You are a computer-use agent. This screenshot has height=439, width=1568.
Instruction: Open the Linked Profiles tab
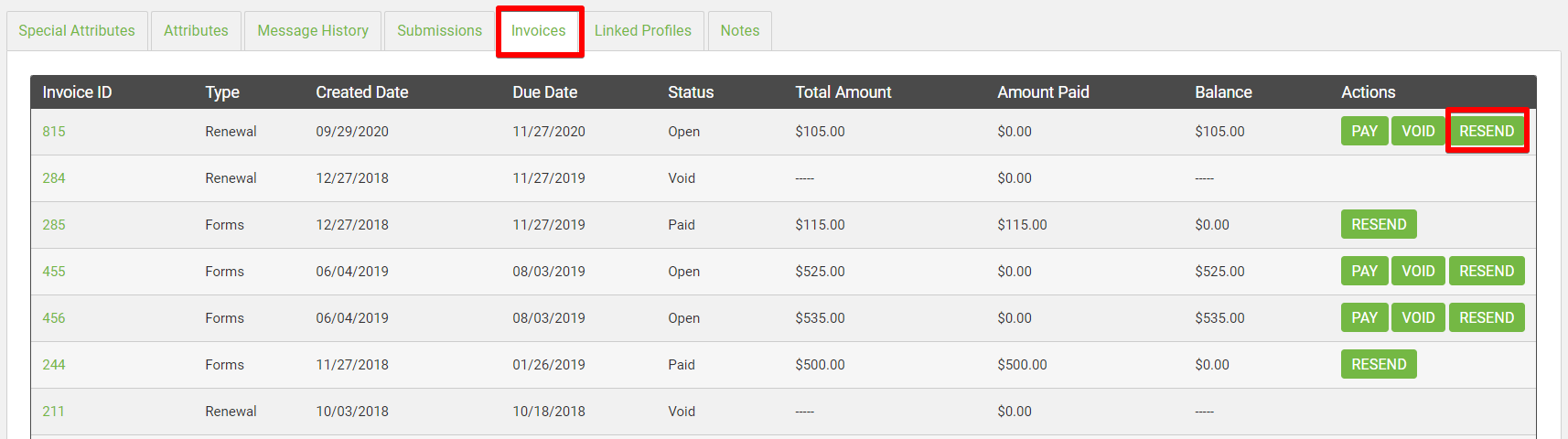pyautogui.click(x=643, y=31)
